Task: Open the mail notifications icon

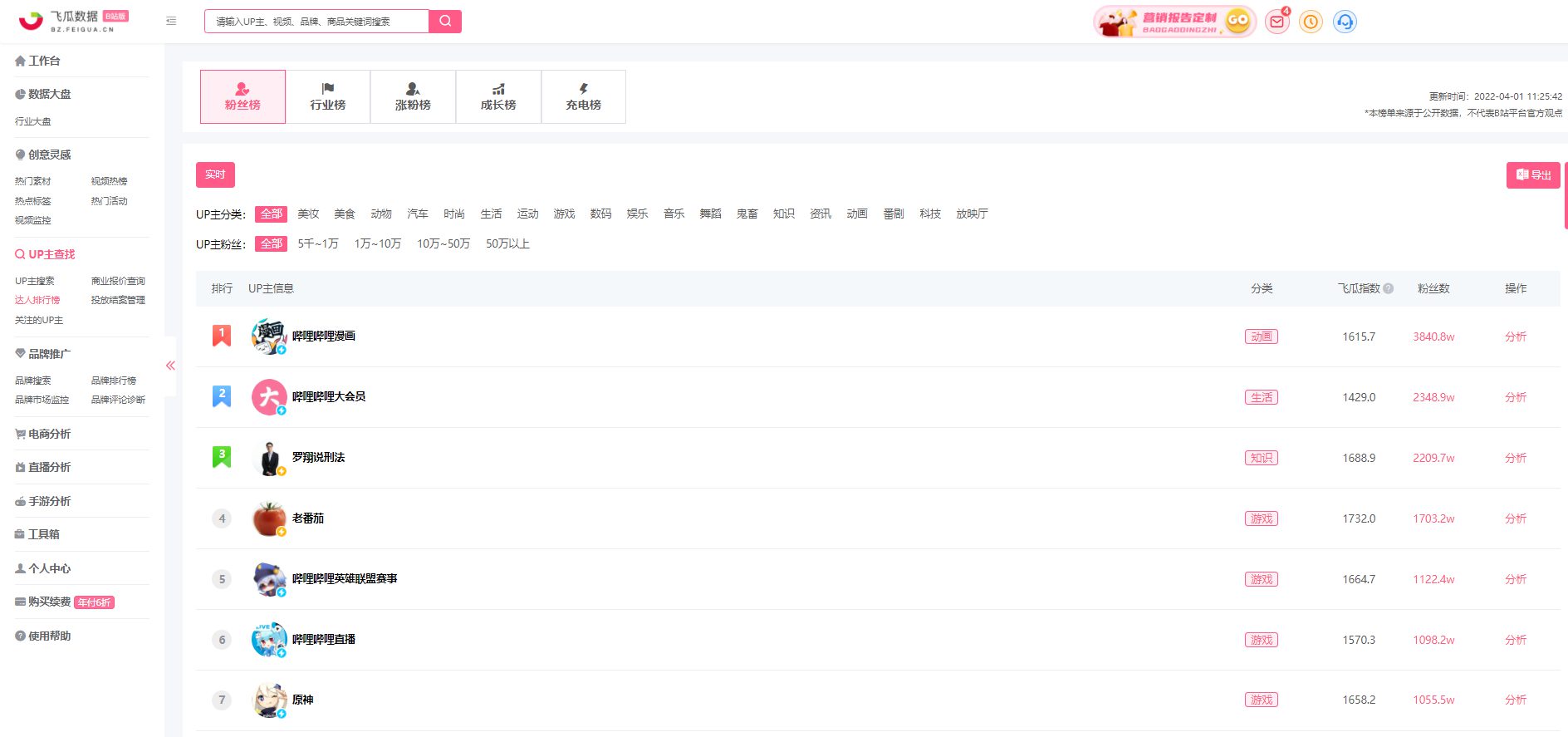Action: click(x=1277, y=22)
